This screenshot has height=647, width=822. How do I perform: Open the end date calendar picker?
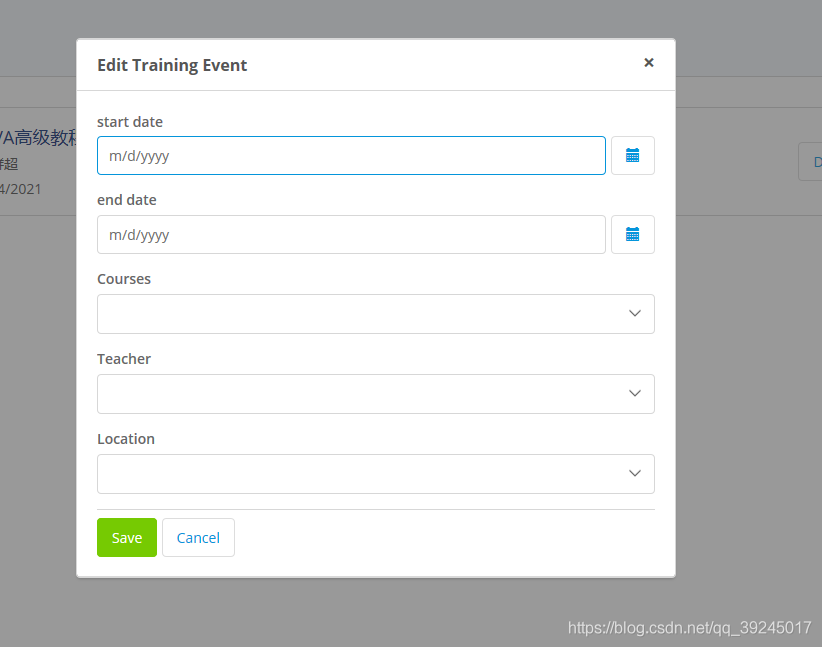[x=632, y=234]
